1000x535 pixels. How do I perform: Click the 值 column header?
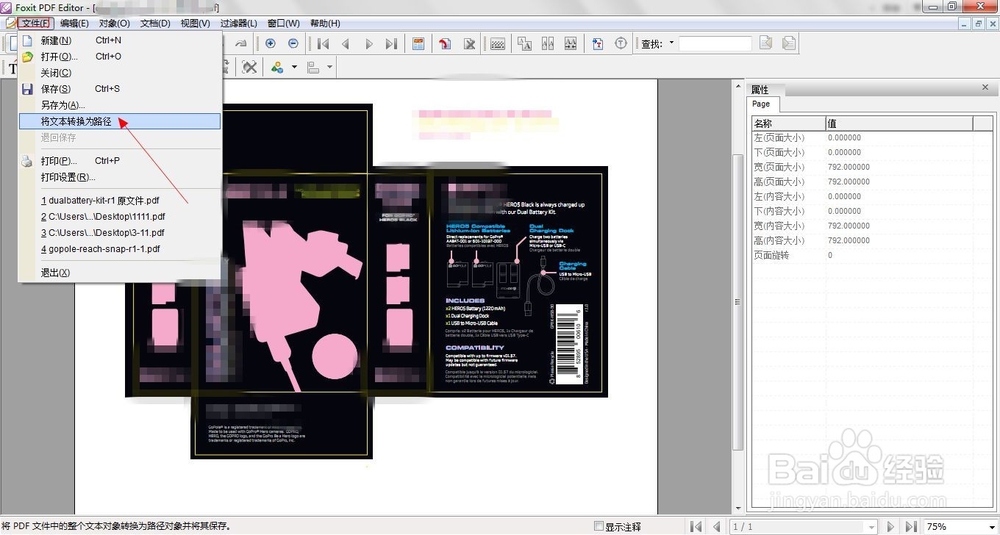(x=899, y=123)
